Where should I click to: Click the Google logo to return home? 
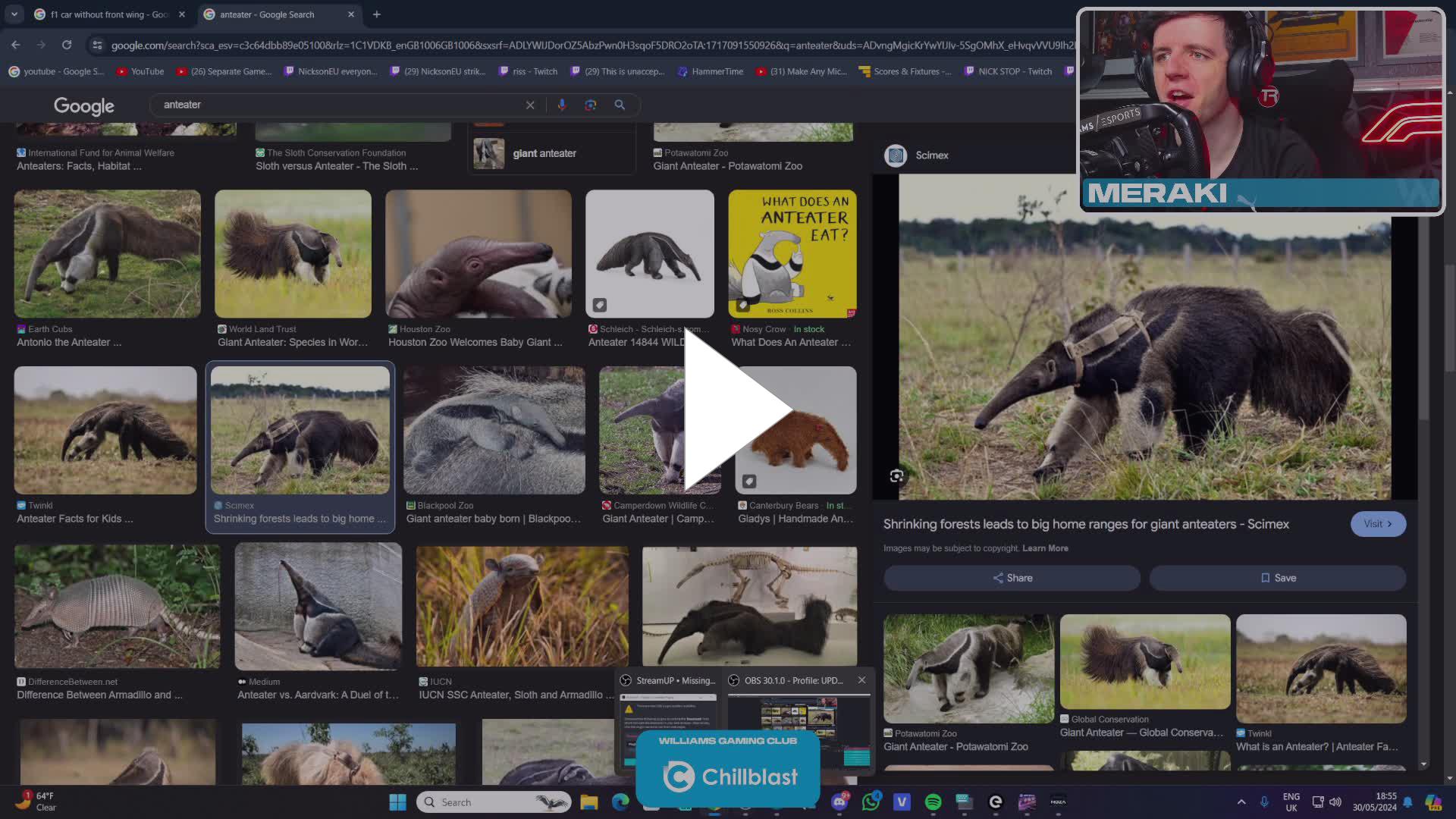pyautogui.click(x=83, y=106)
